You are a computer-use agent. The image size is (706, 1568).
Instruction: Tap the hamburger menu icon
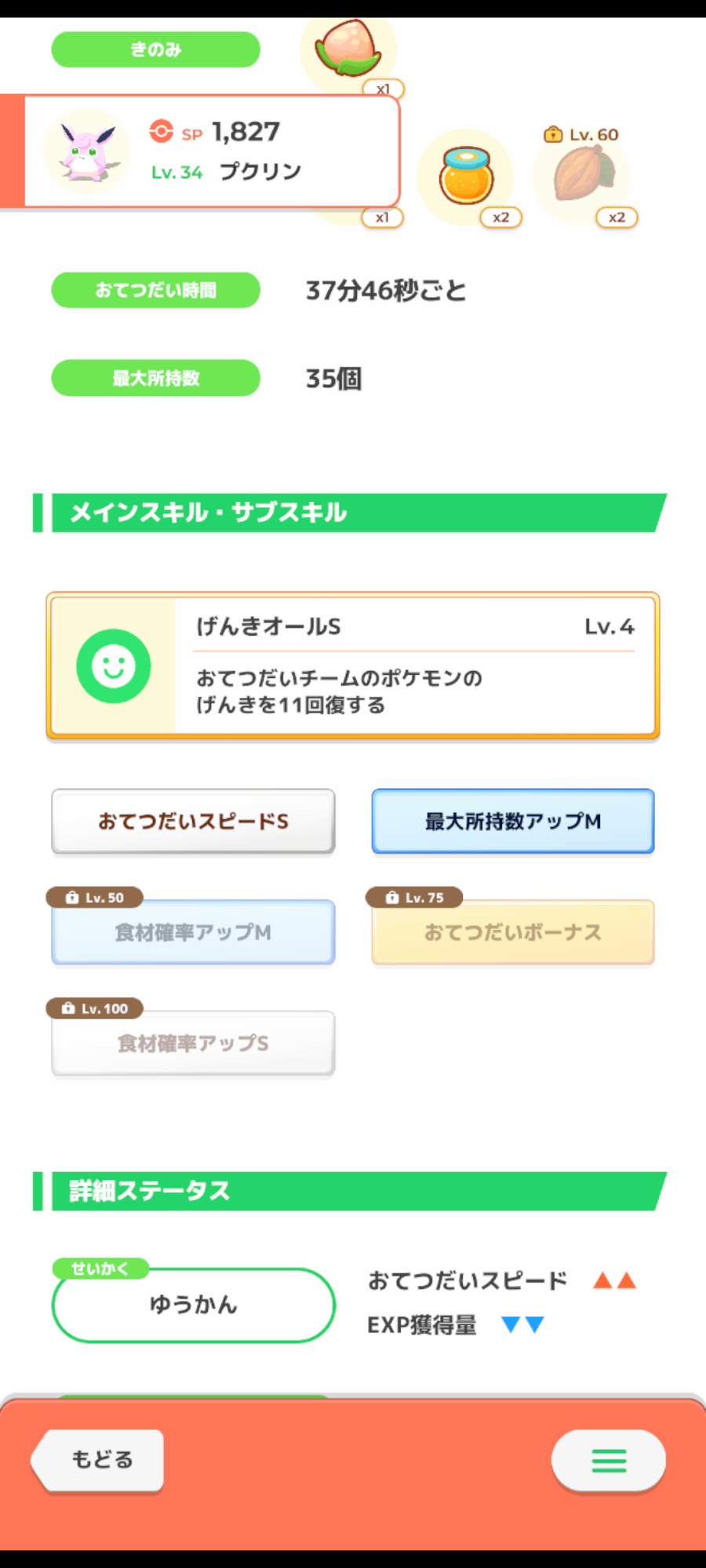point(609,1460)
